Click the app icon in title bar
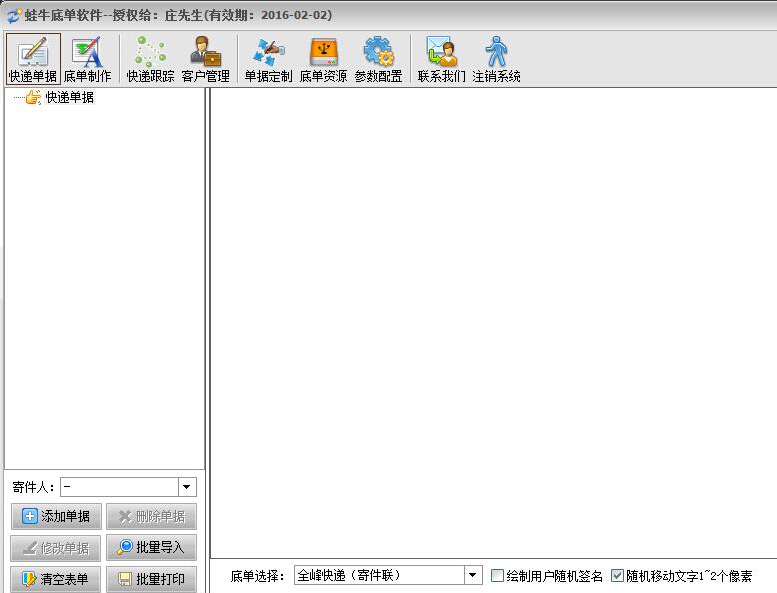 click(x=13, y=15)
